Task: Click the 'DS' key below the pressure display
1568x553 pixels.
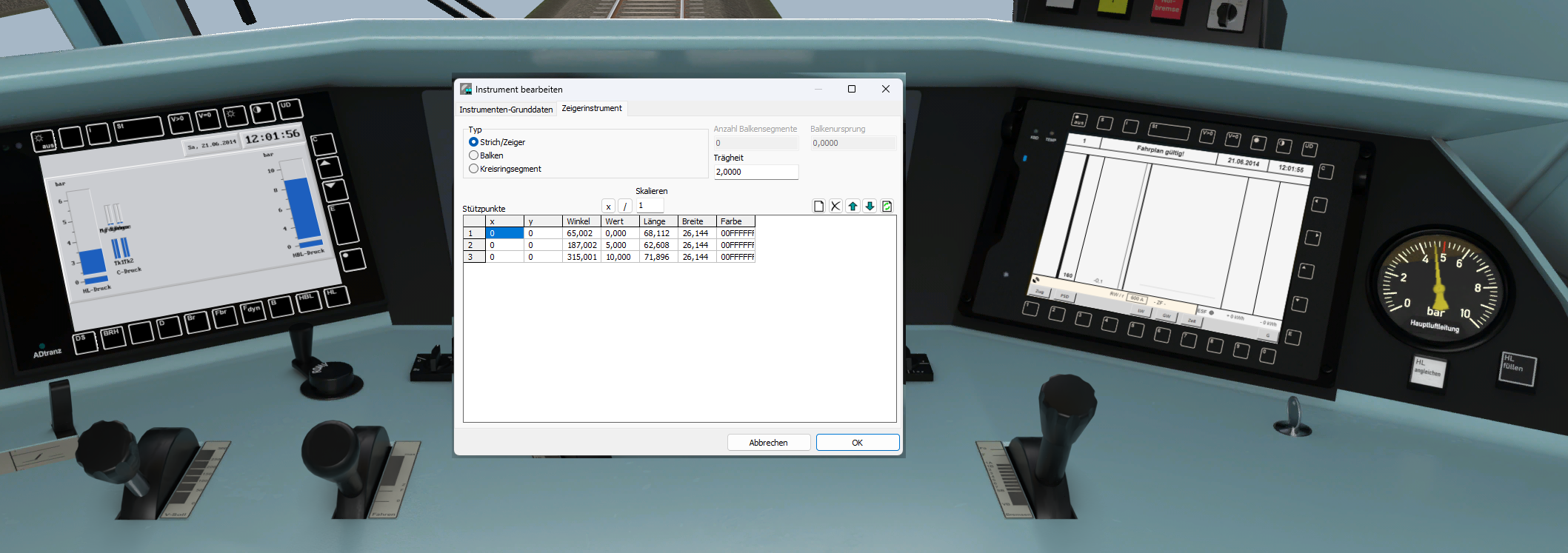Action: pos(85,342)
